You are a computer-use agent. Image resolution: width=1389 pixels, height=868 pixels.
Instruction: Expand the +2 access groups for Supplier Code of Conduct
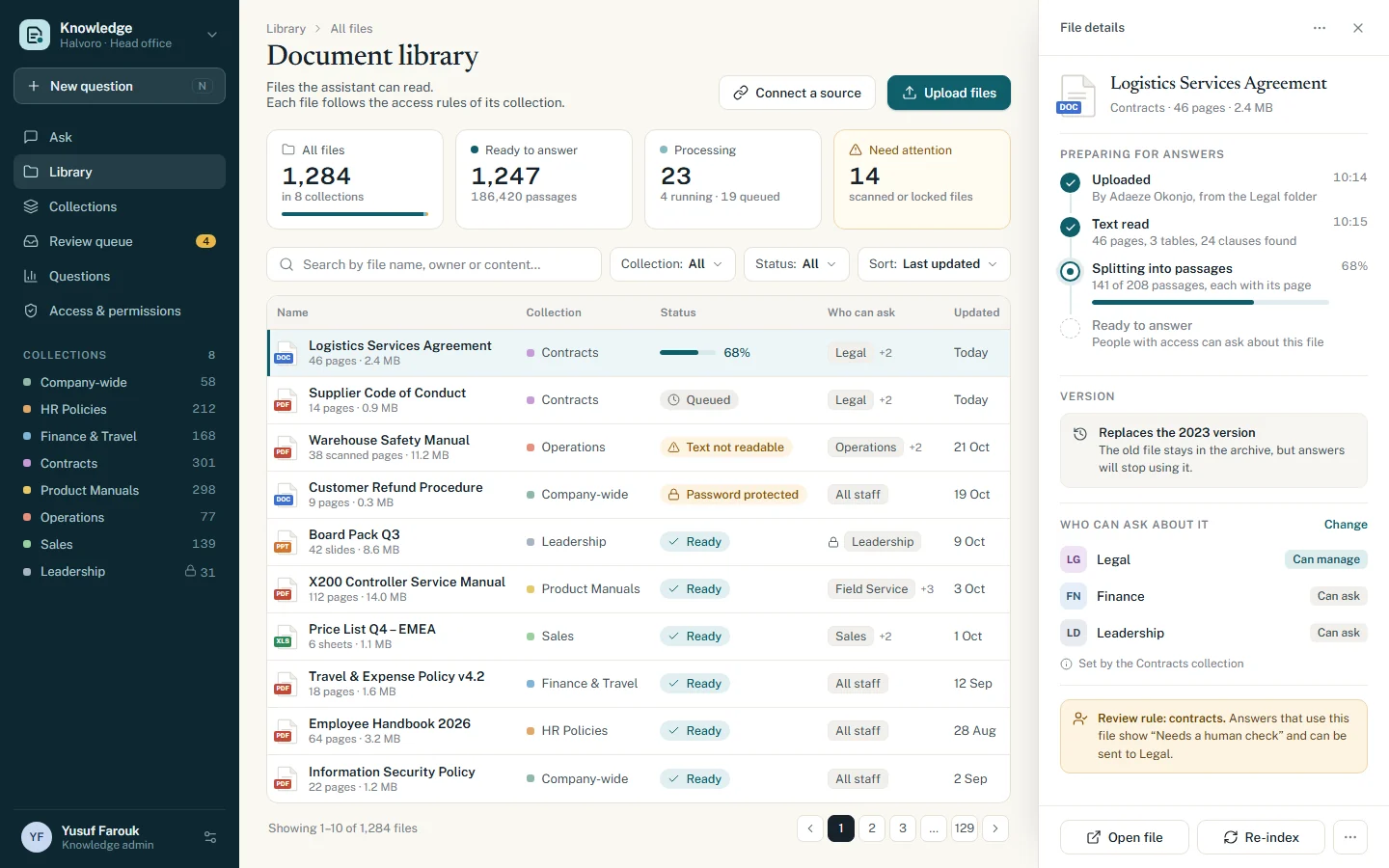(885, 400)
